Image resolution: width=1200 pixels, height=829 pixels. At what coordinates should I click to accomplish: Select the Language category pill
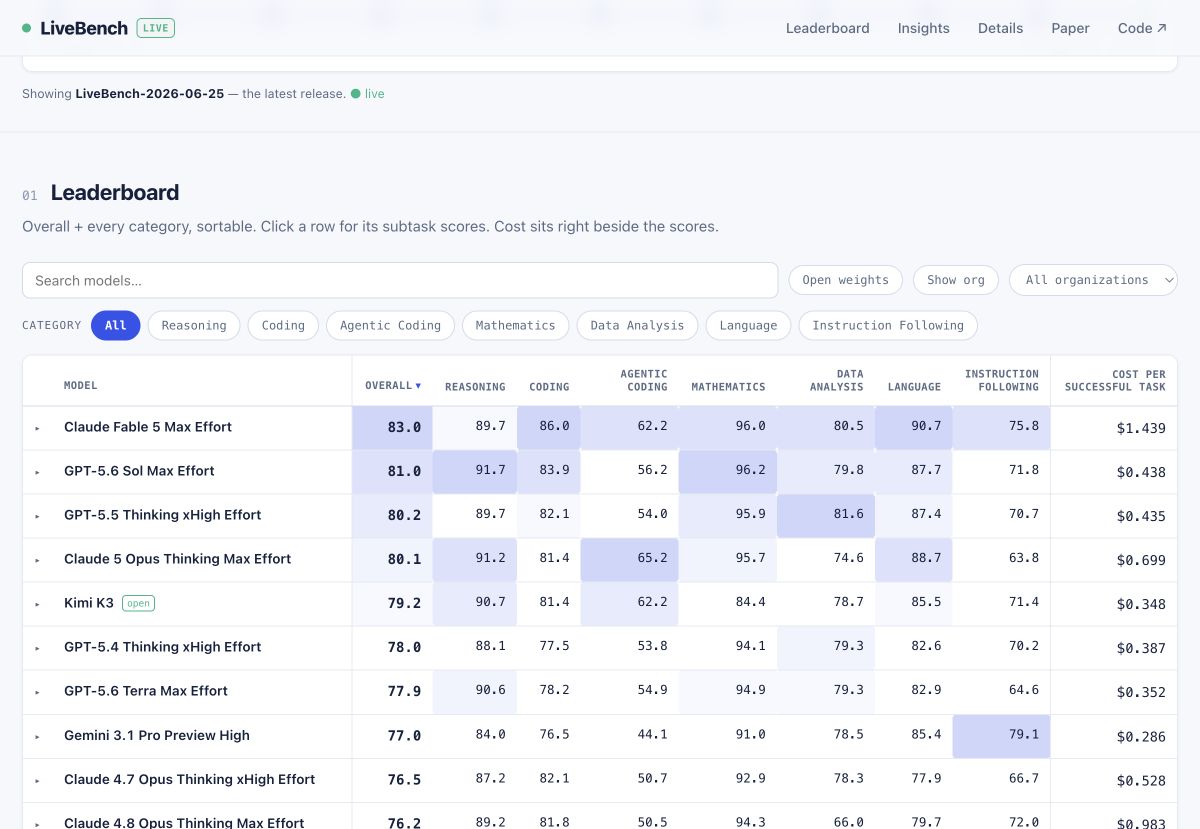[x=748, y=325]
